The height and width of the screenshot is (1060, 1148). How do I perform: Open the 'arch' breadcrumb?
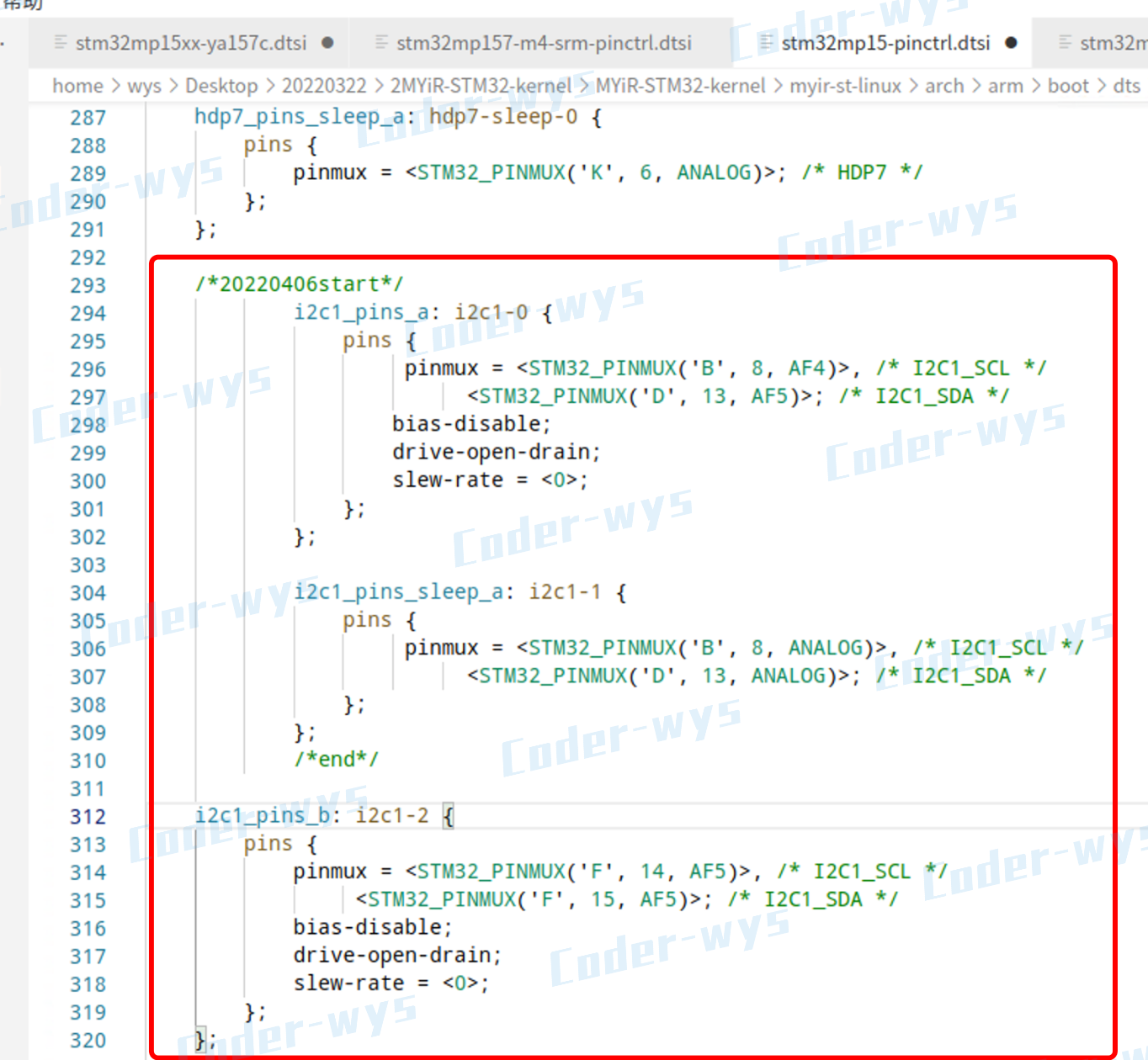click(944, 86)
